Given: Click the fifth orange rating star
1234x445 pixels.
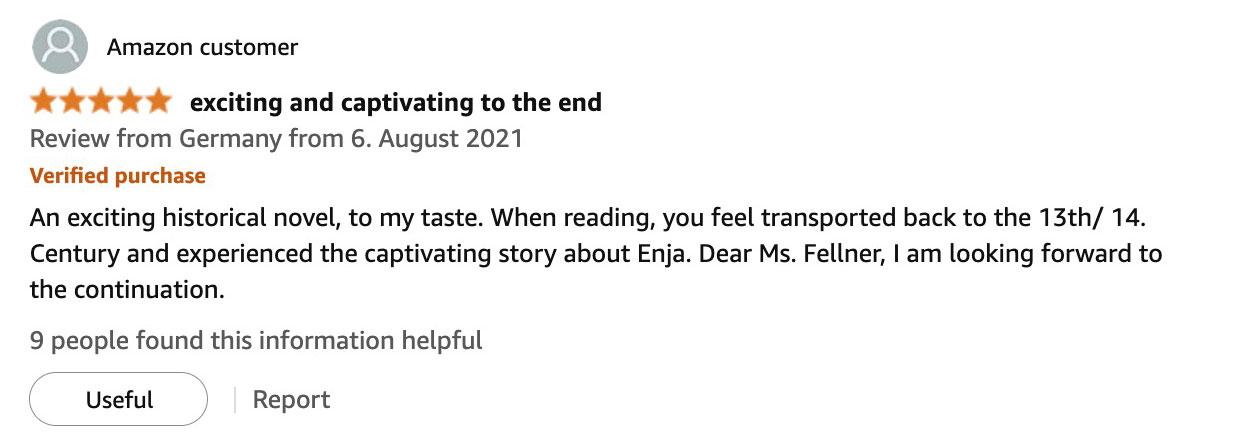Looking at the screenshot, I should 158,102.
